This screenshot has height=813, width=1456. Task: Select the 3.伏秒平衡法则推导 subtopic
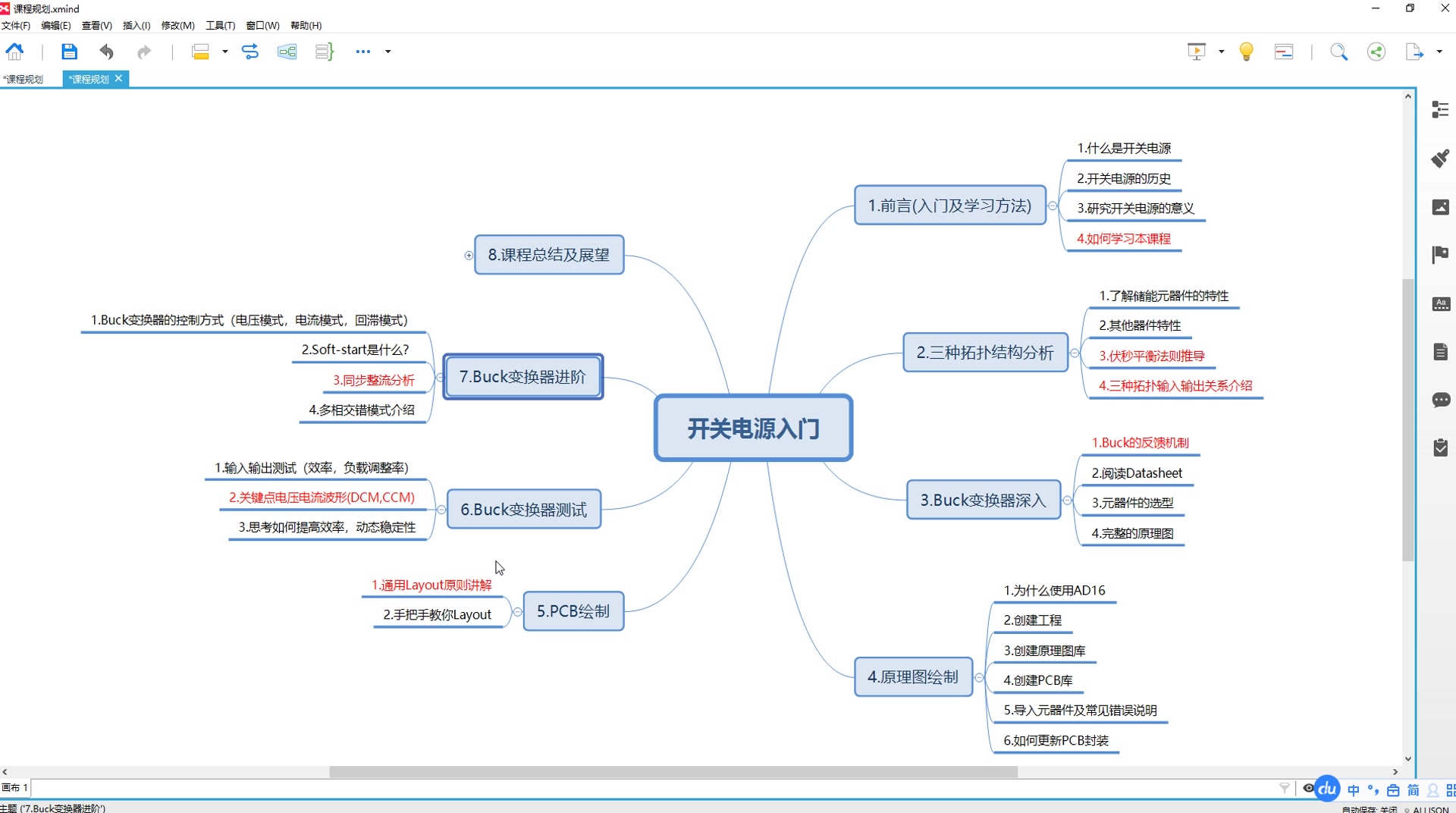[1151, 356]
